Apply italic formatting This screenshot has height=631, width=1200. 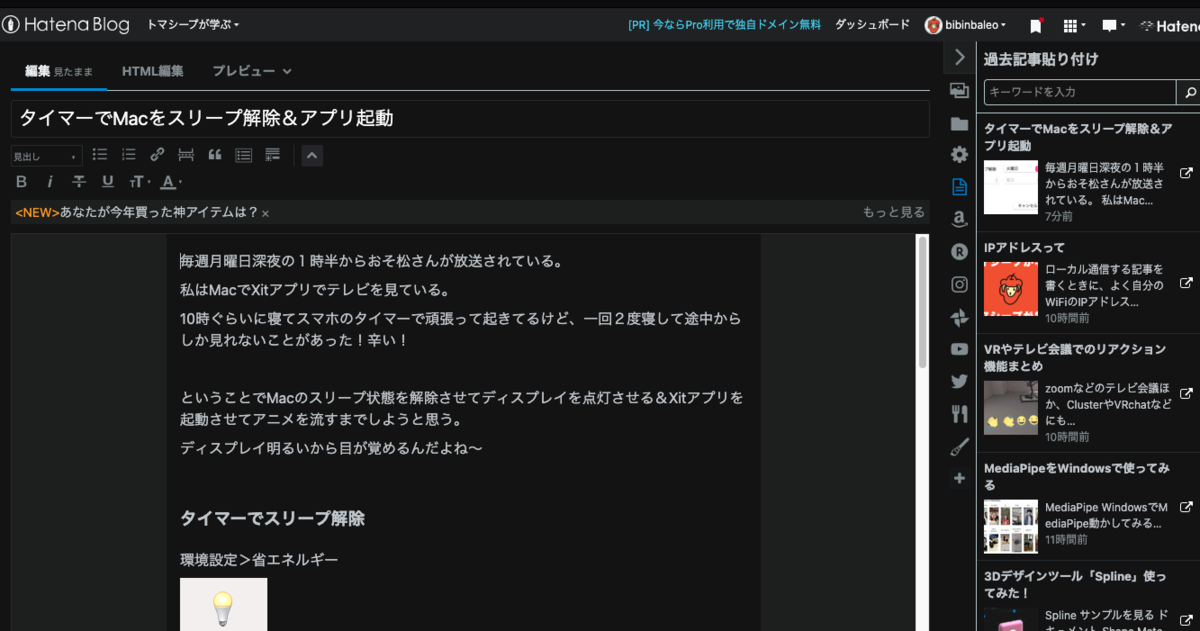tap(50, 182)
